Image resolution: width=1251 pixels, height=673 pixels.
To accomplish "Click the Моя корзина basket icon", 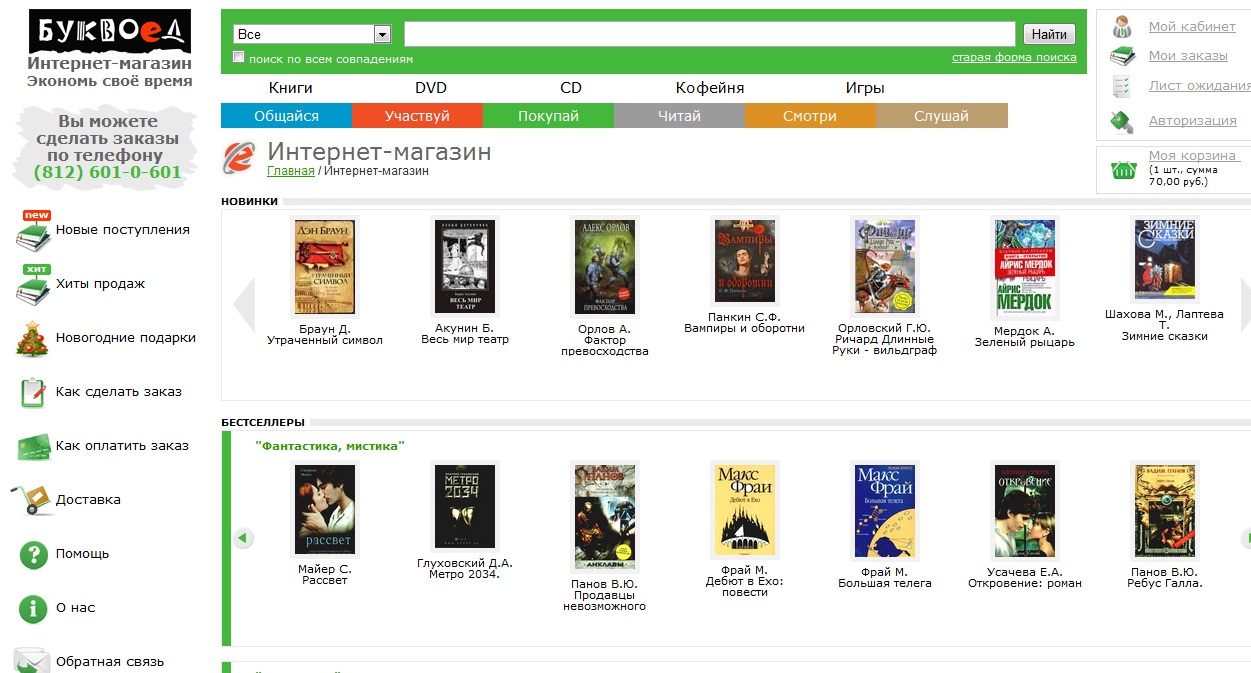I will click(x=1125, y=170).
